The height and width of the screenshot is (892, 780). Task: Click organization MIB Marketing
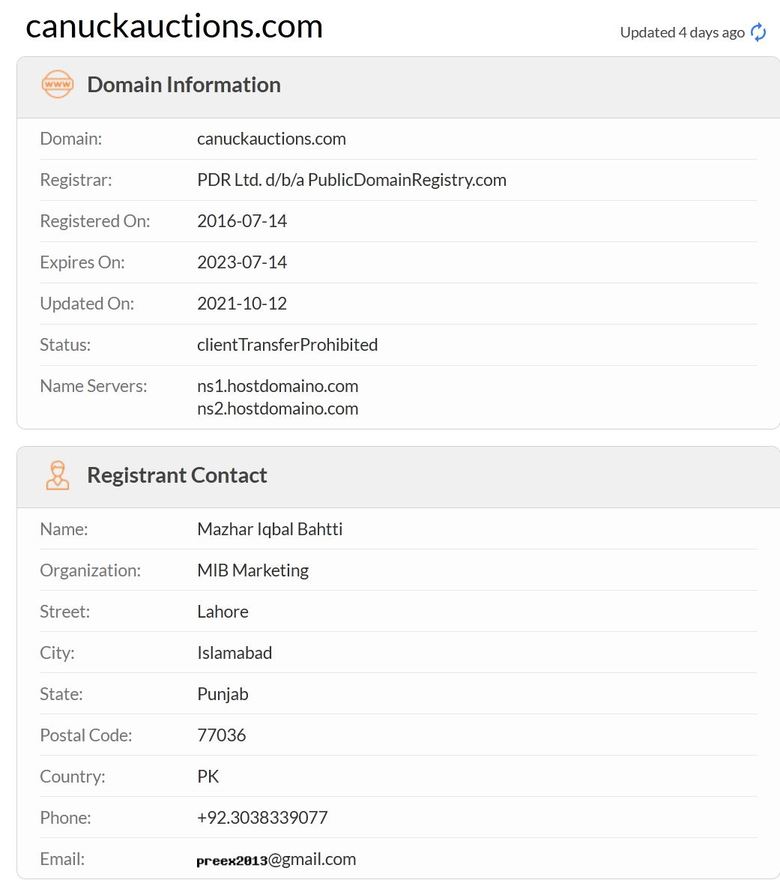253,570
